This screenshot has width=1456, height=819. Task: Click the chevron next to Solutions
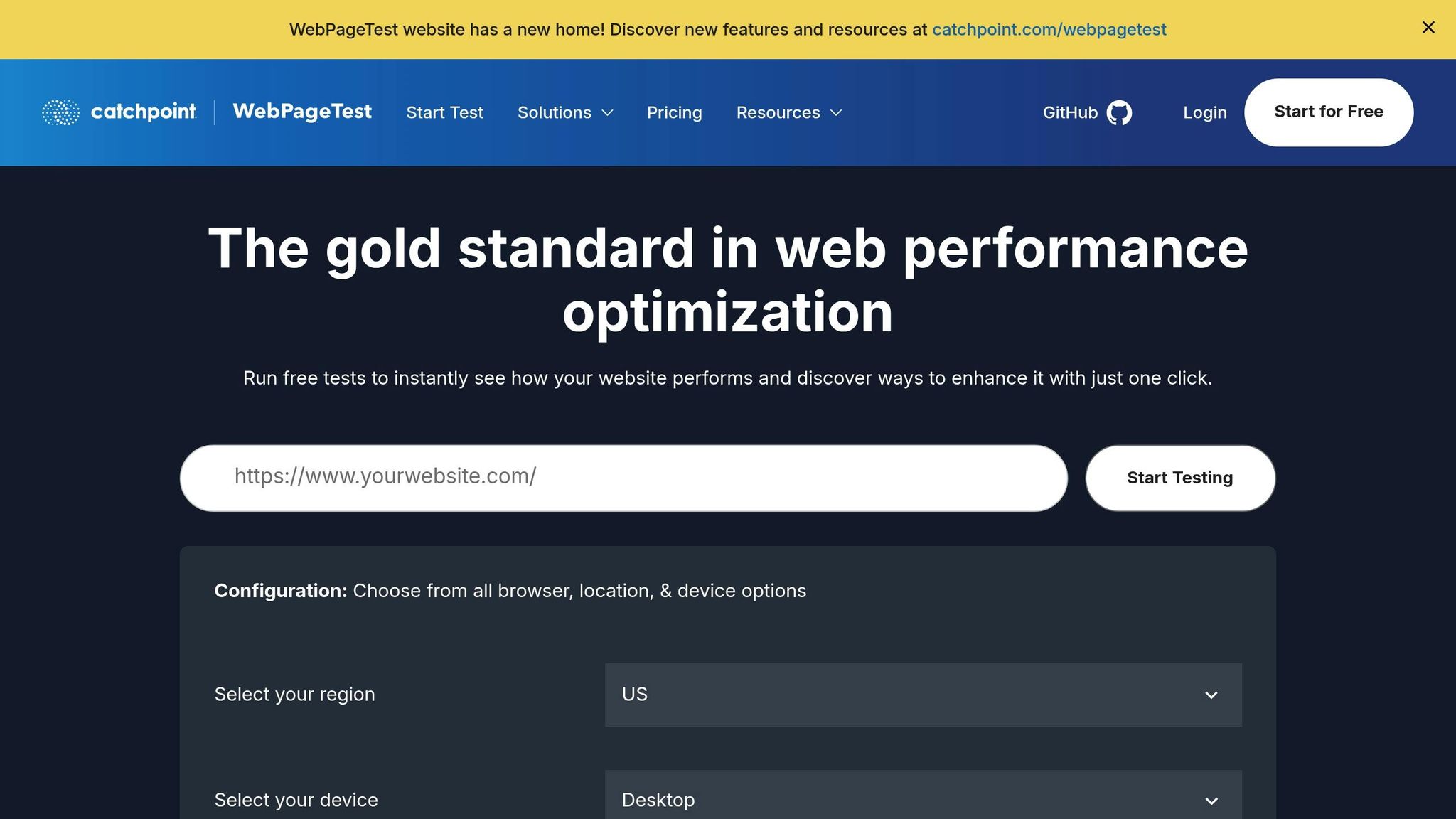click(608, 113)
